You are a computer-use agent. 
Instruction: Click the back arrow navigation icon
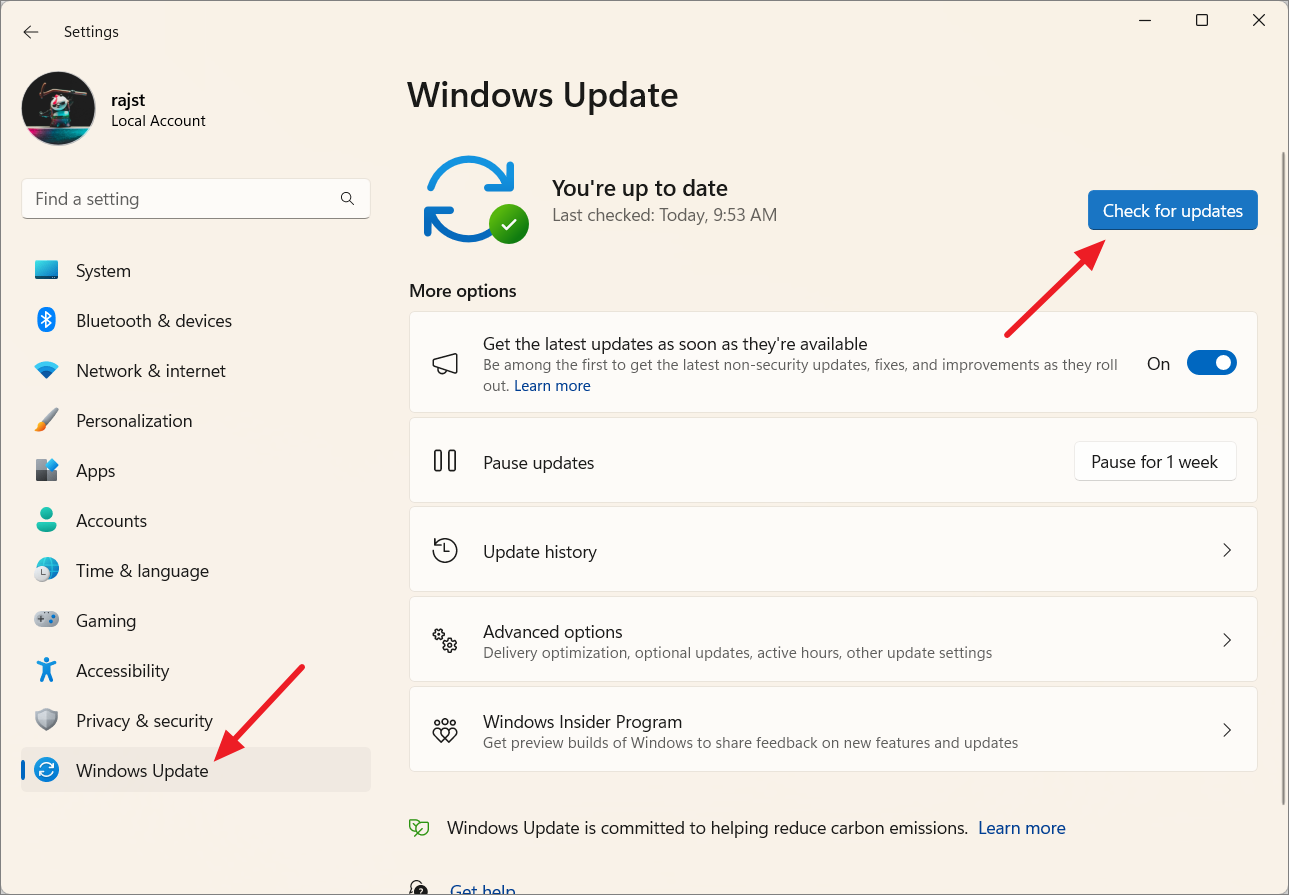(30, 31)
